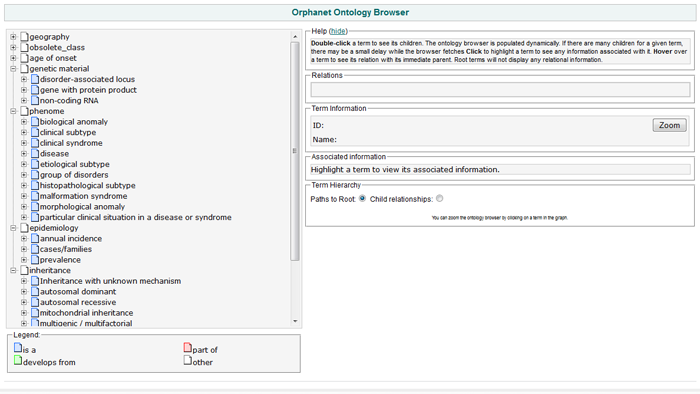Select the 'autosomal recessive' term

pyautogui.click(x=78, y=302)
